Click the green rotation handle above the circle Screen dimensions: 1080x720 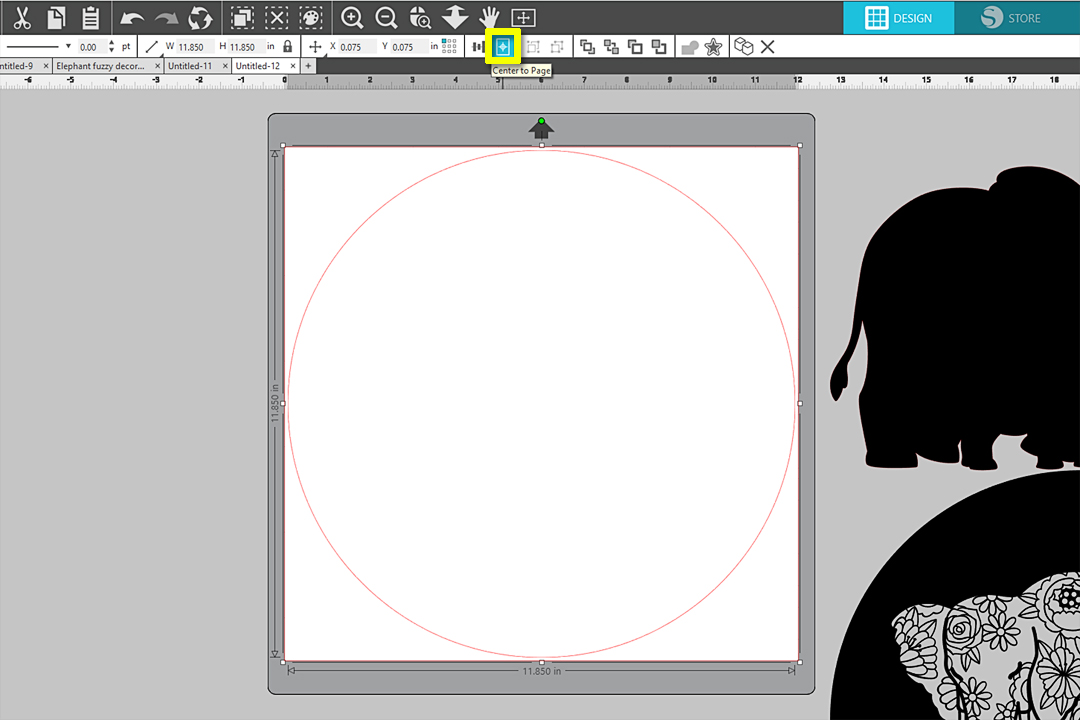[541, 121]
